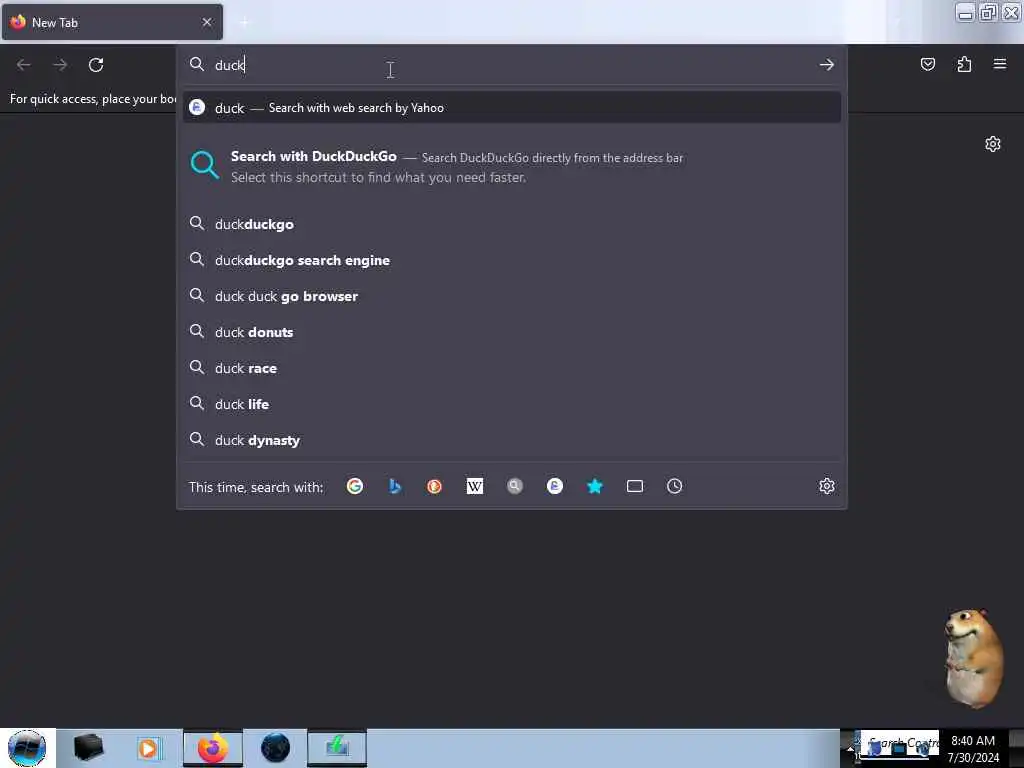Pick the duck donuts suggestion
Image resolution: width=1024 pixels, height=768 pixels.
pyautogui.click(x=511, y=332)
